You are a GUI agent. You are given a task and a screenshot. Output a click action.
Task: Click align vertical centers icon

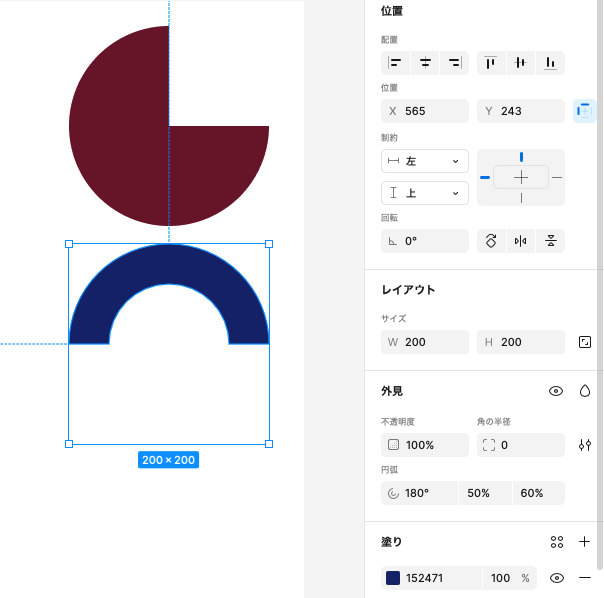pyautogui.click(x=520, y=63)
